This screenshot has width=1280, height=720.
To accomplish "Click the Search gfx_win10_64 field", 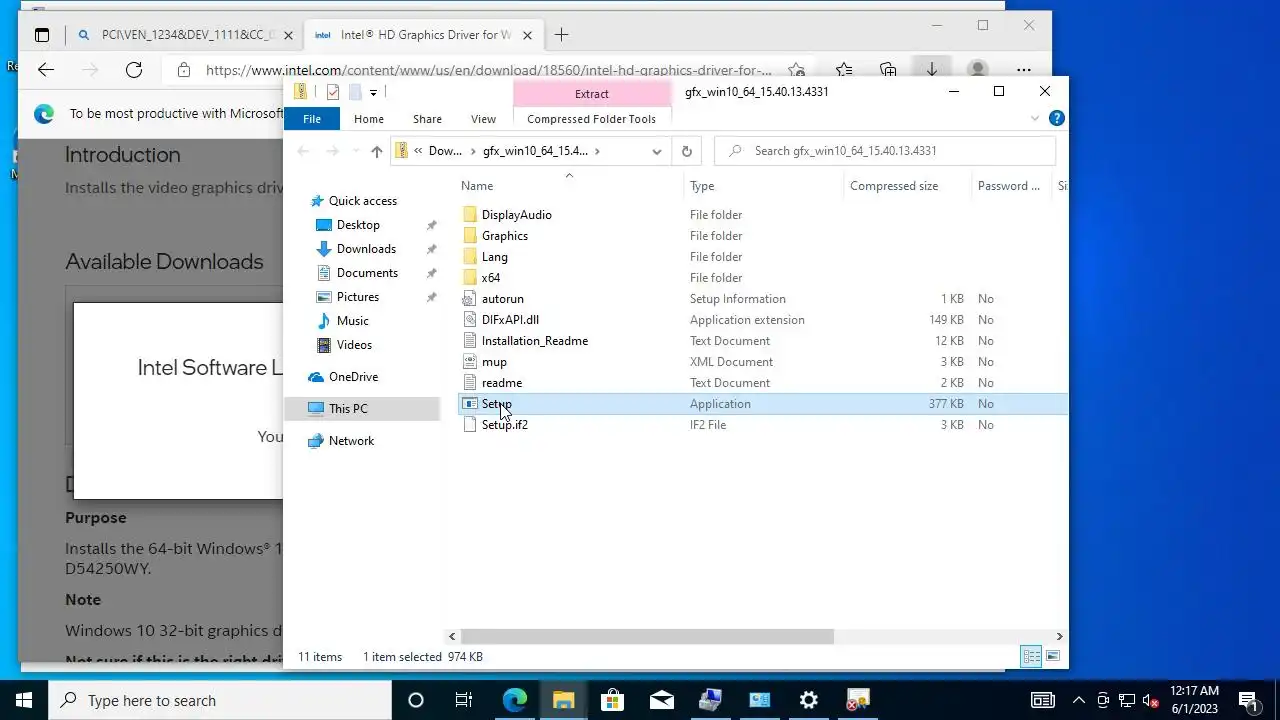I will click(x=885, y=151).
